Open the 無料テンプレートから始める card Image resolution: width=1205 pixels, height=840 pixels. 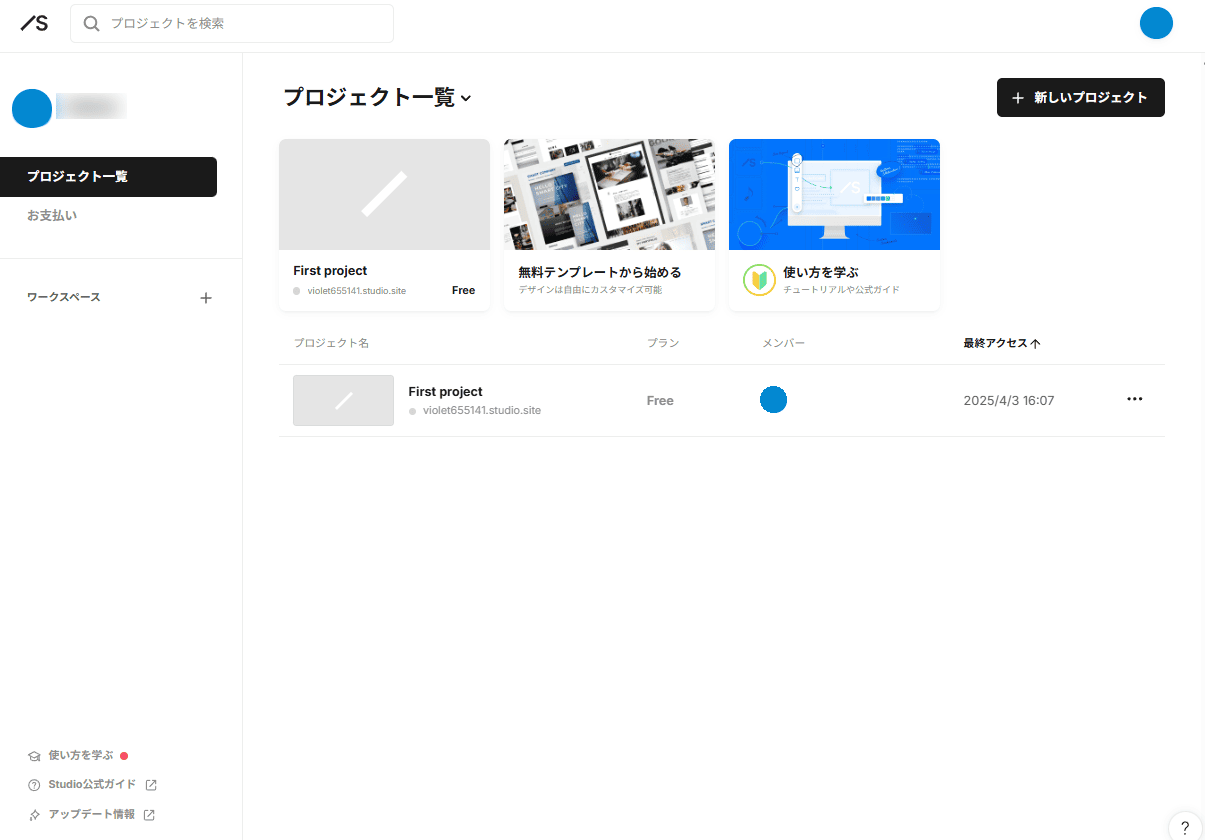point(609,225)
